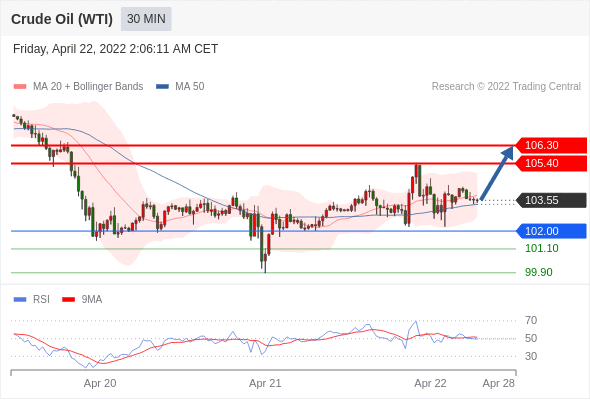Select the Apr 21 date marker
Screen dimensions: 590x400
pyautogui.click(x=265, y=383)
